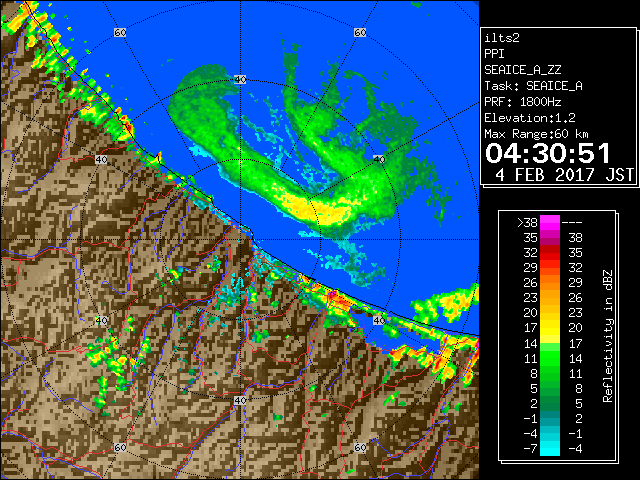Click the "60" ring label in southwest land
Image resolution: width=640 pixels, height=480 pixels.
pos(120,448)
